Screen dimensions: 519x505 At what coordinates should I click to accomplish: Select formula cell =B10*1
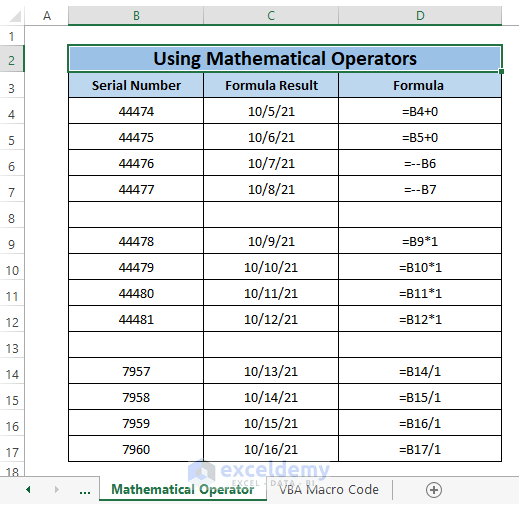coord(420,267)
